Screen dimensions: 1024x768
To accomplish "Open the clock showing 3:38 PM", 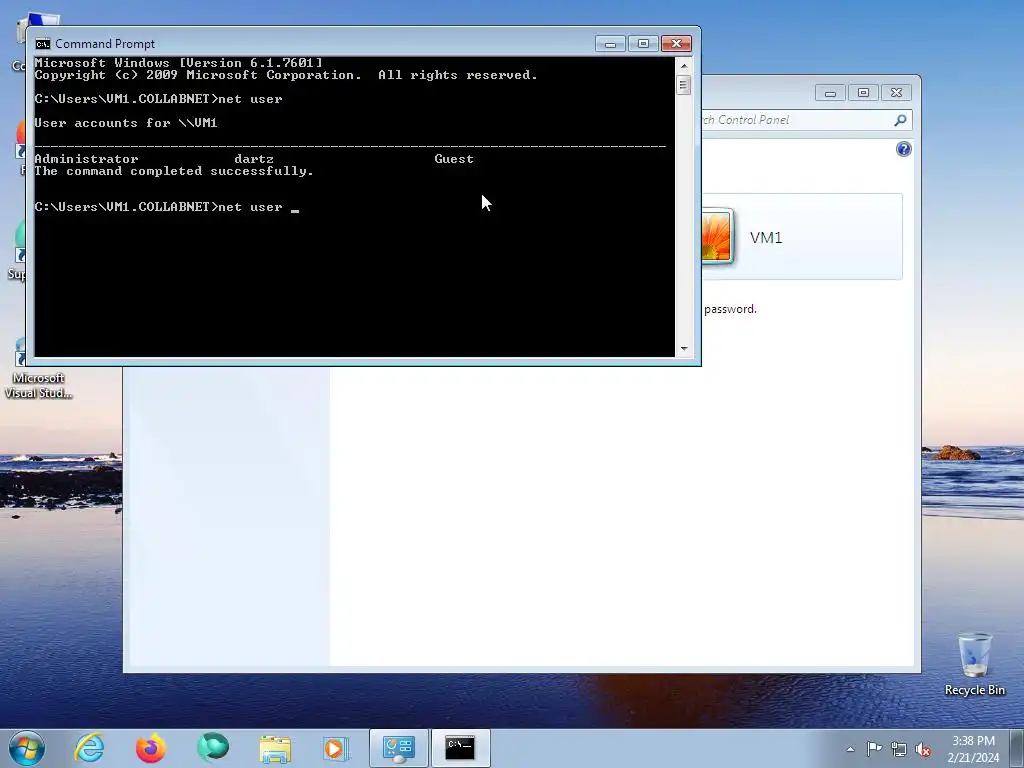I will click(x=973, y=741).
